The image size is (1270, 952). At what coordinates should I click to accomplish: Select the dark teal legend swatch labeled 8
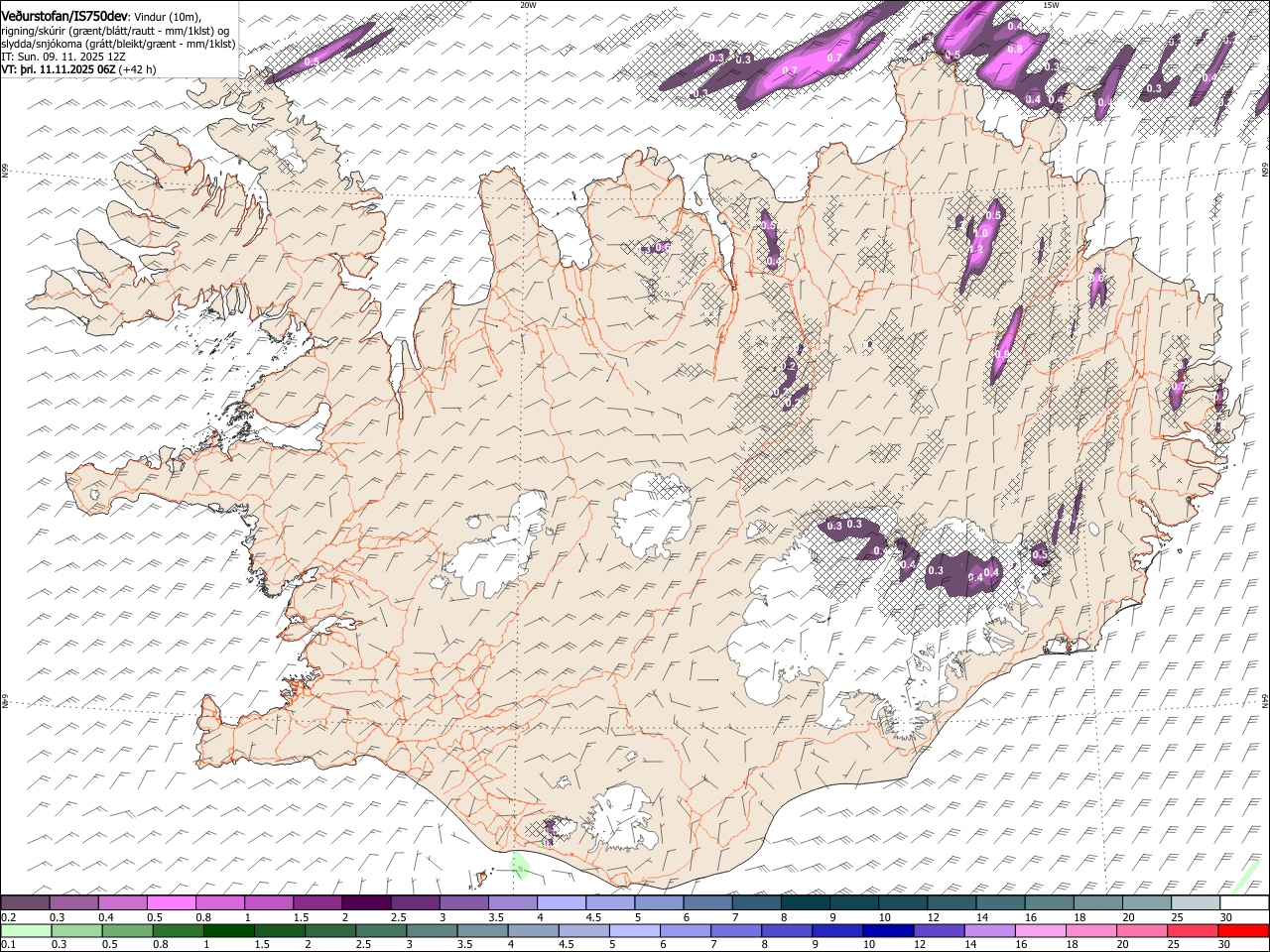click(x=804, y=903)
